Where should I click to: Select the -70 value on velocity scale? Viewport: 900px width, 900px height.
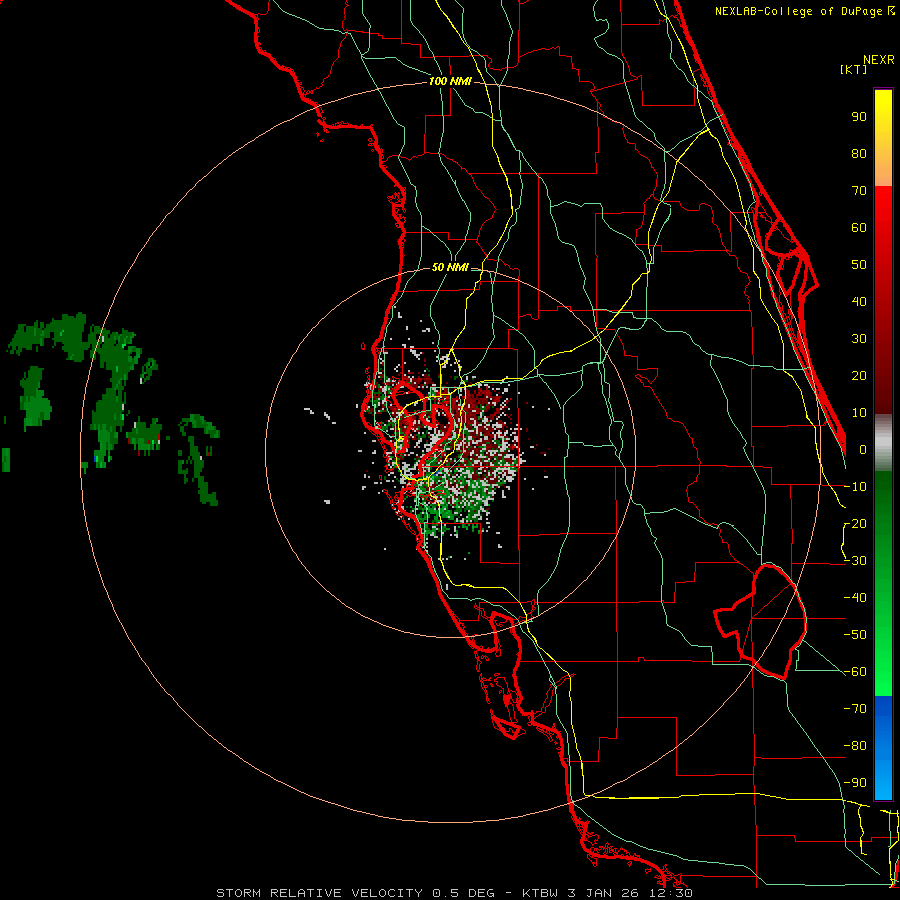(855, 709)
